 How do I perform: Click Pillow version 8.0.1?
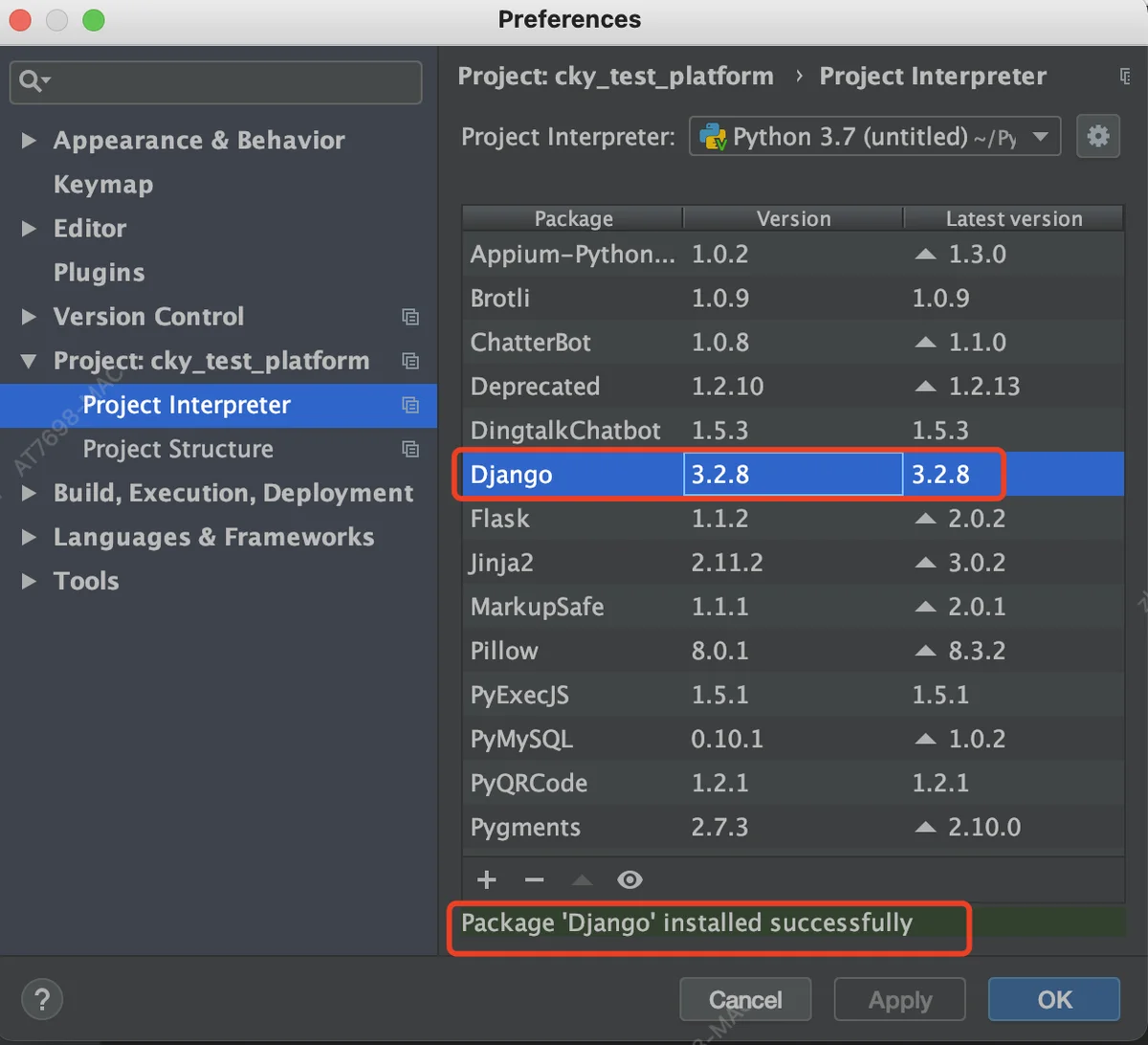(719, 651)
